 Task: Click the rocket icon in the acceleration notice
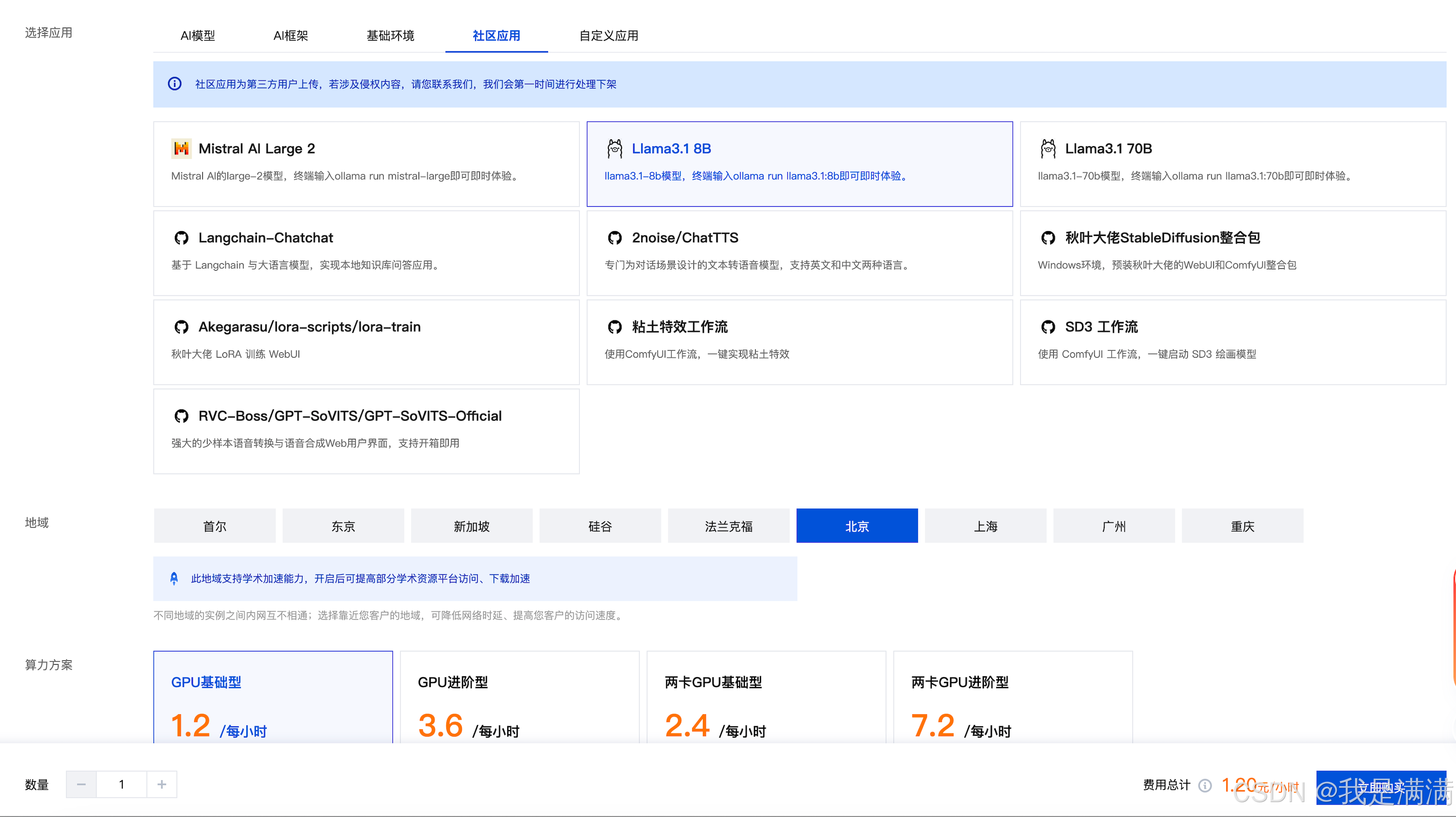click(x=174, y=579)
